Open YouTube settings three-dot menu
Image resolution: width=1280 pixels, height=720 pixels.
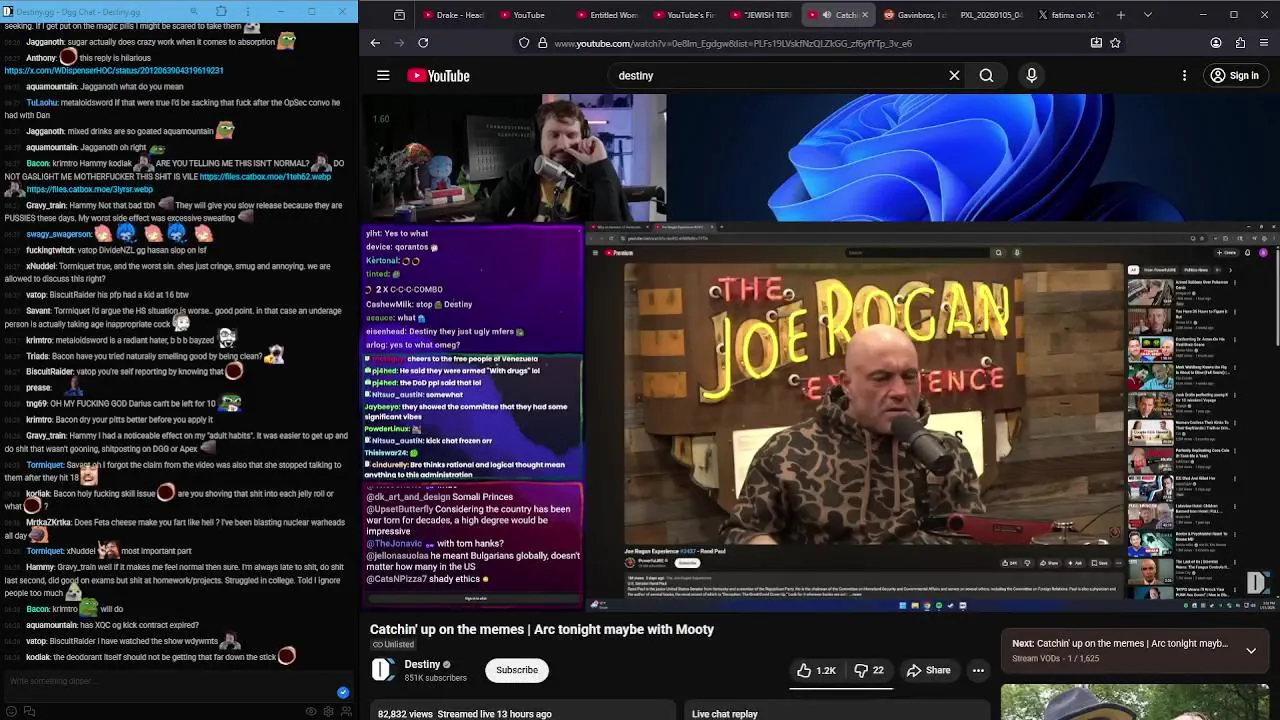[x=1184, y=75]
